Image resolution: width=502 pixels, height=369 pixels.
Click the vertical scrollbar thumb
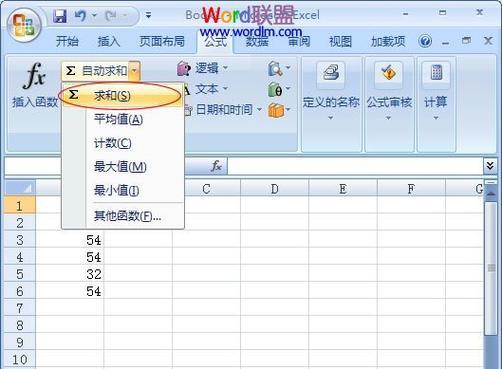click(x=491, y=267)
